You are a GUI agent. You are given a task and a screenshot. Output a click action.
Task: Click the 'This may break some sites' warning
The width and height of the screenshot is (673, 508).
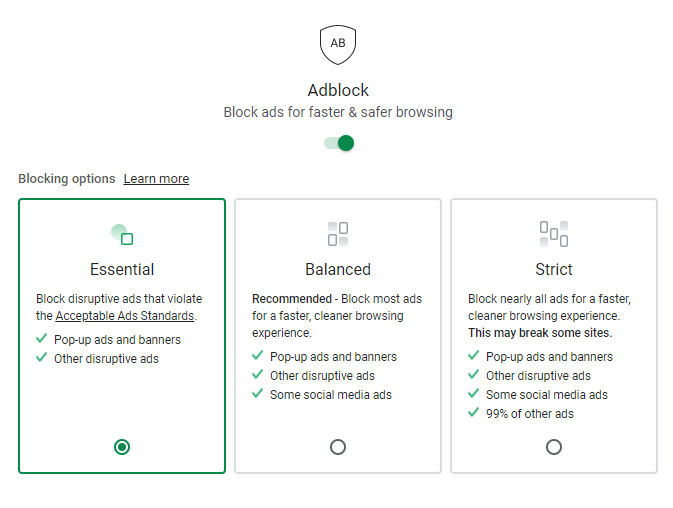[x=540, y=333]
